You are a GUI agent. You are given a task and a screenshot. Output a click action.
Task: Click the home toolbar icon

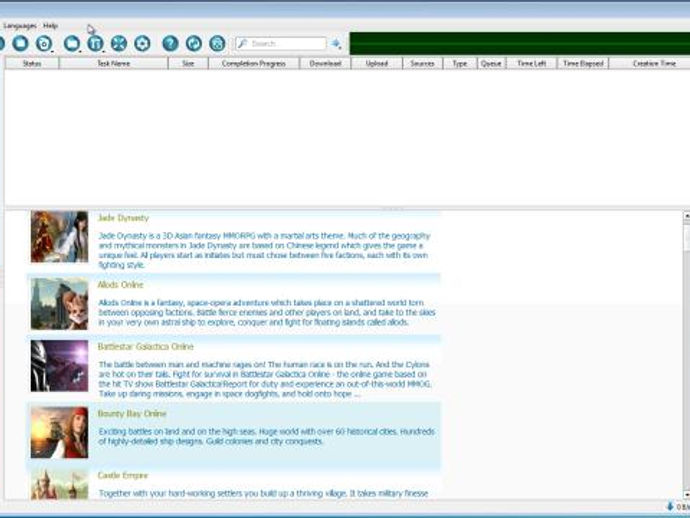[x=217, y=43]
